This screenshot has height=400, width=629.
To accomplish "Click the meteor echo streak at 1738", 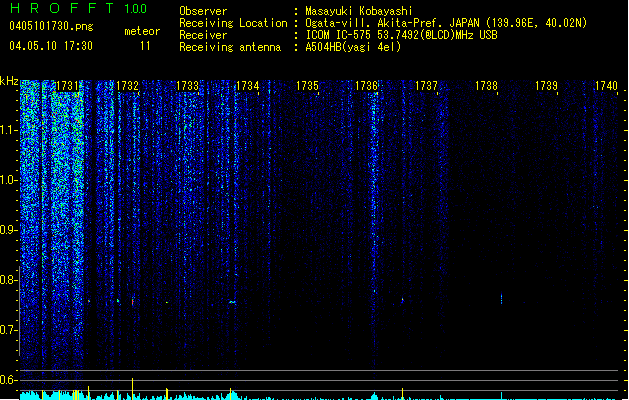I will (501, 298).
